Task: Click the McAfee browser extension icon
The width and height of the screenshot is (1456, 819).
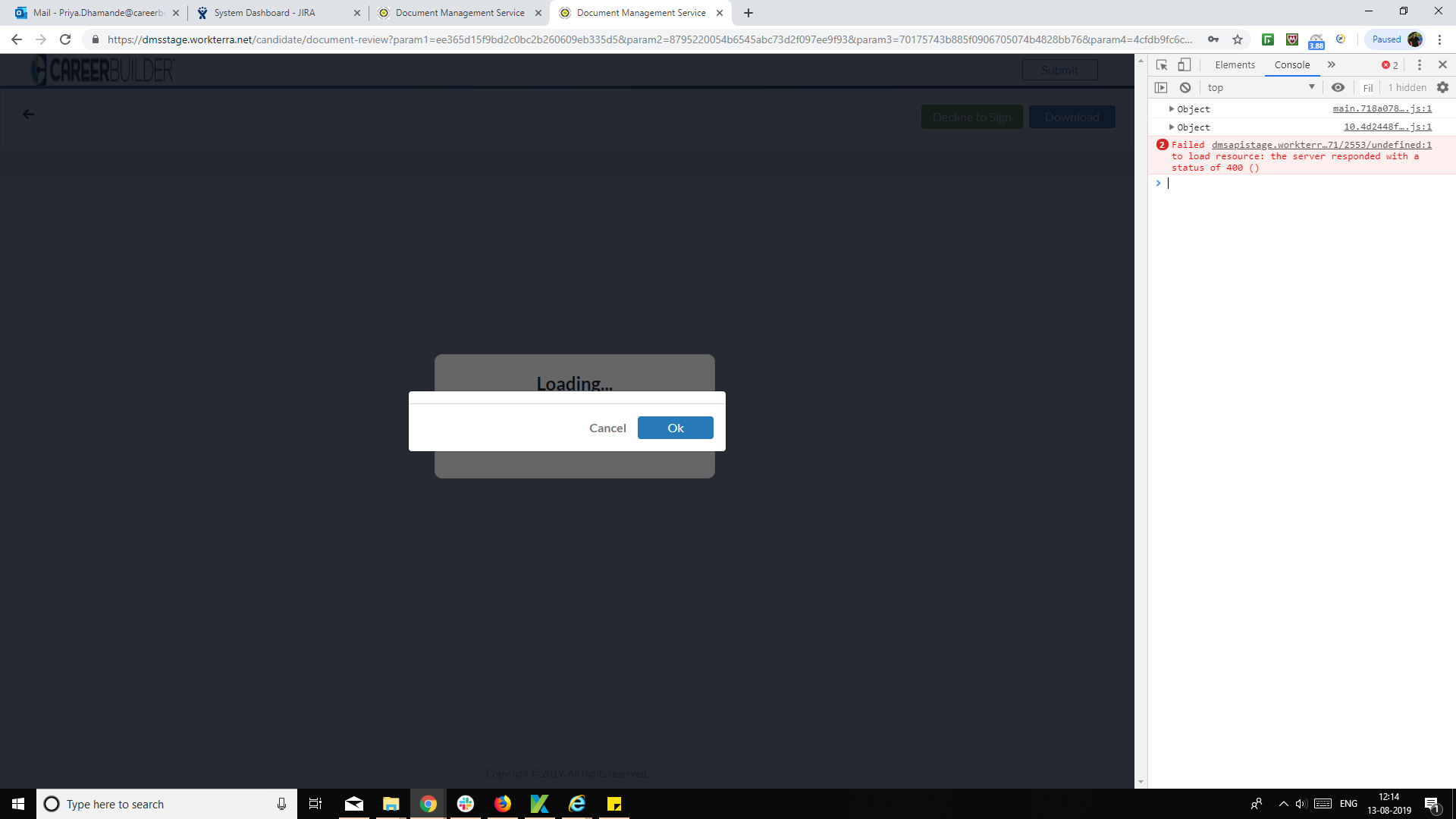Action: click(1292, 39)
